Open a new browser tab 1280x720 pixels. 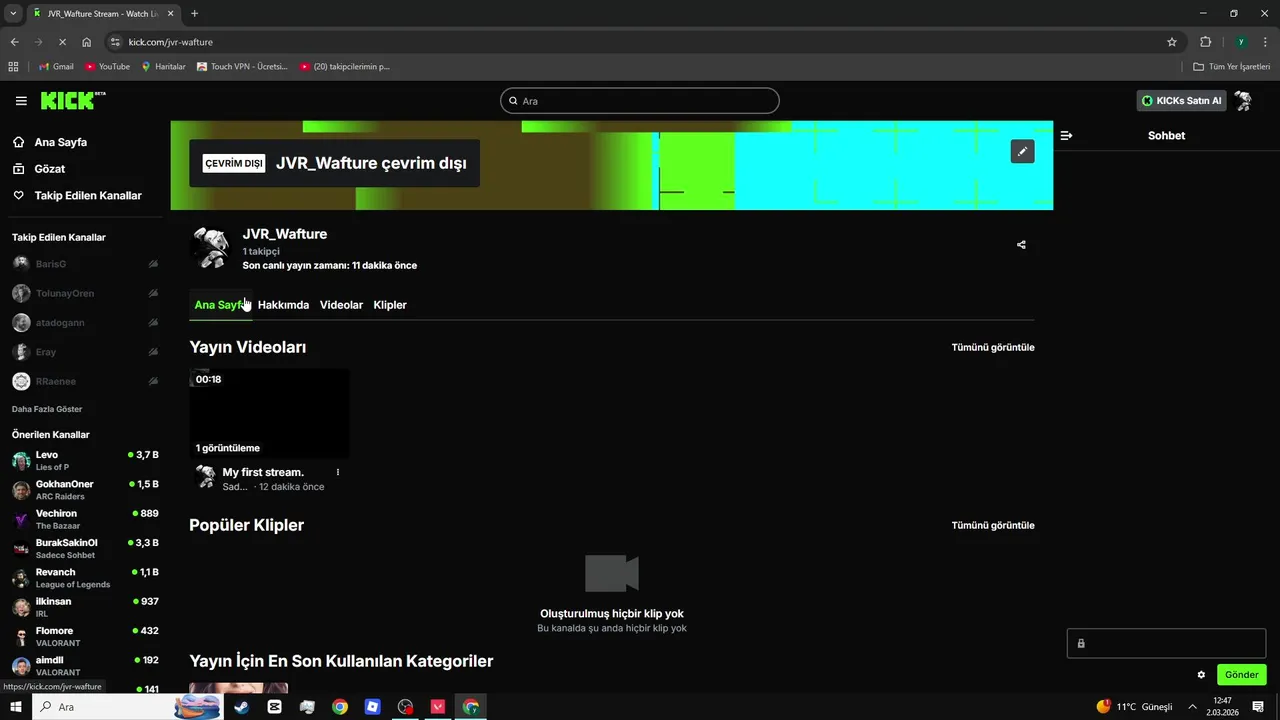click(x=194, y=13)
